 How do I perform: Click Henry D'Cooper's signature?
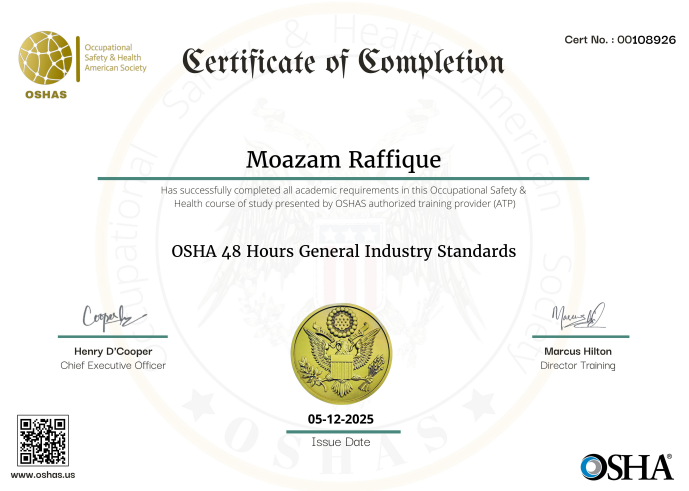[113, 317]
